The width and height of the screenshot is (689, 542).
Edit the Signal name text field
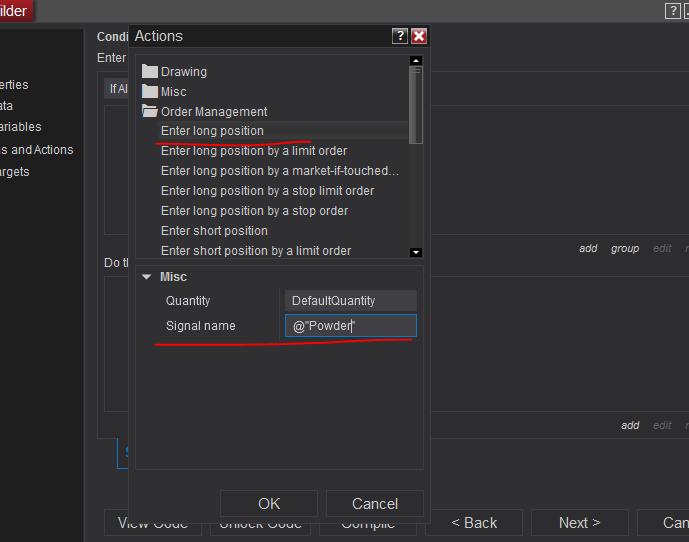click(x=350, y=326)
